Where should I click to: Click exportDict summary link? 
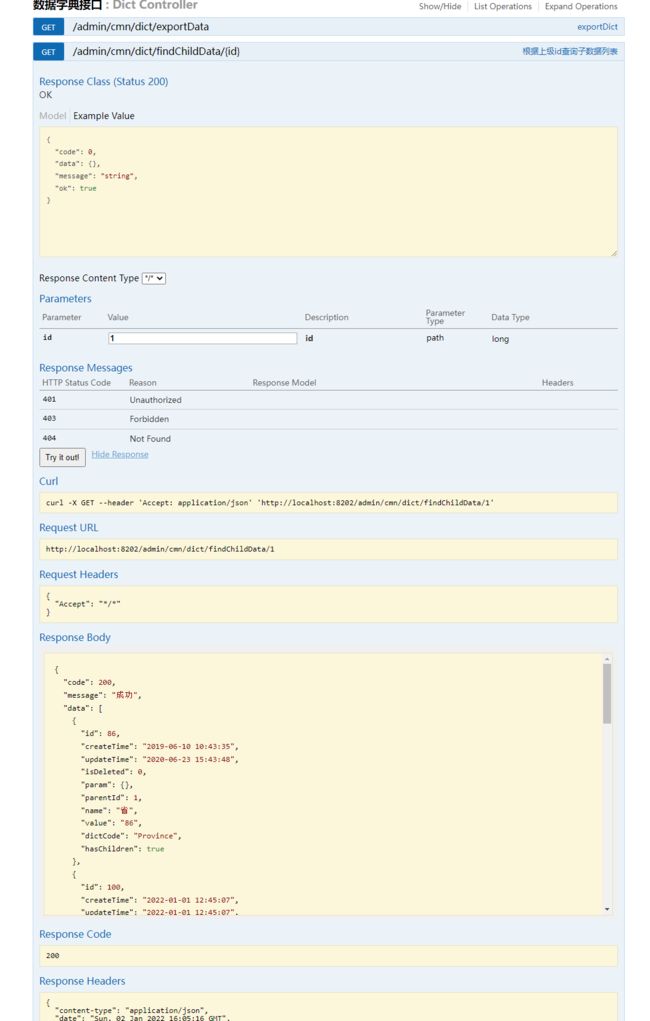tap(597, 27)
